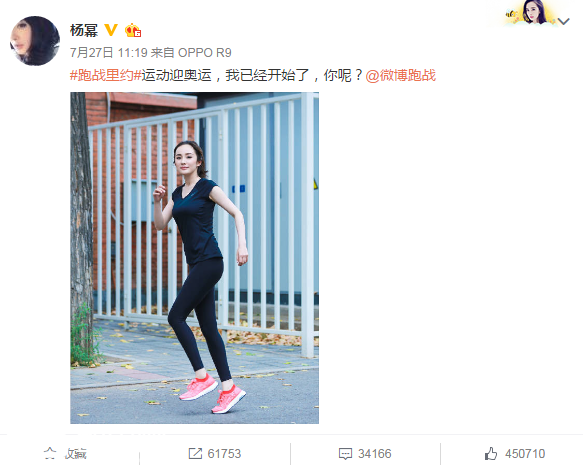Click the comment speech bubble icon

tap(345, 454)
